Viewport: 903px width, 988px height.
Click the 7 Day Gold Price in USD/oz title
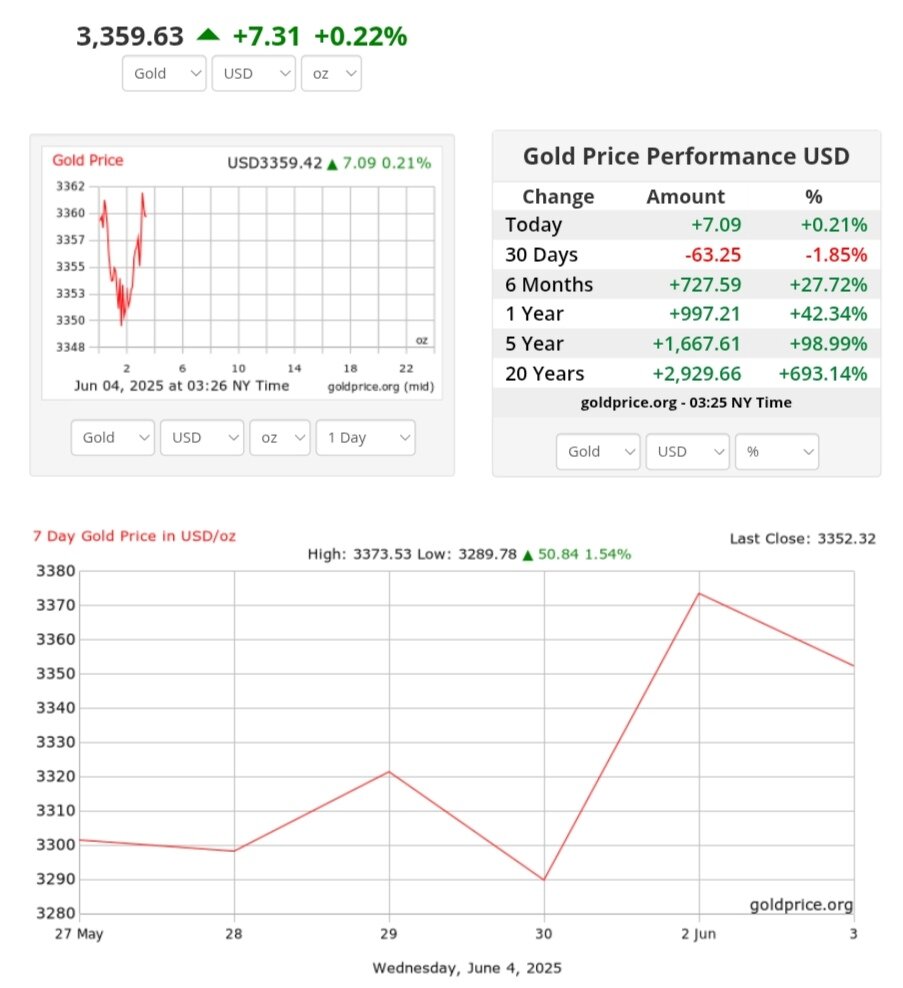(x=135, y=536)
